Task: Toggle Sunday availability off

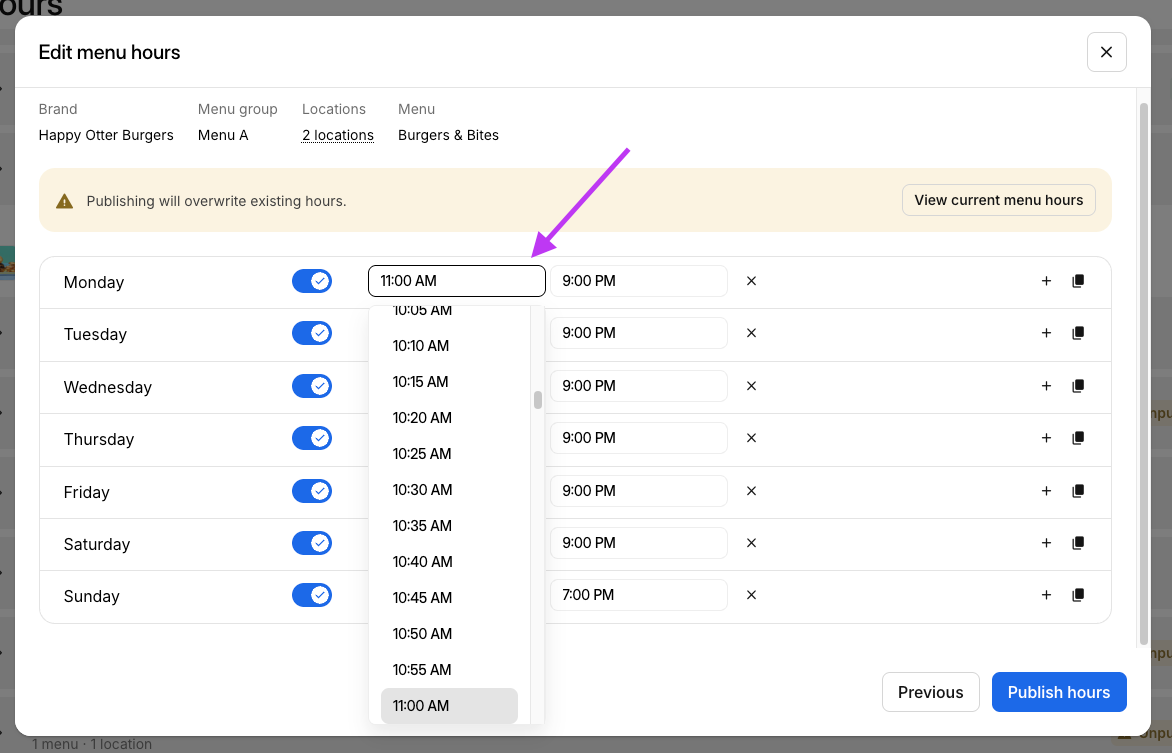Action: pos(312,595)
